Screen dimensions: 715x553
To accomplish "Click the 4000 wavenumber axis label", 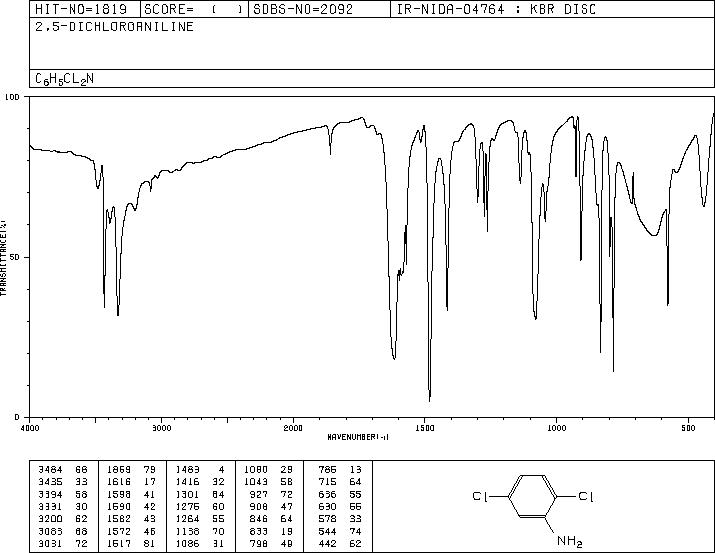I will click(30, 428).
